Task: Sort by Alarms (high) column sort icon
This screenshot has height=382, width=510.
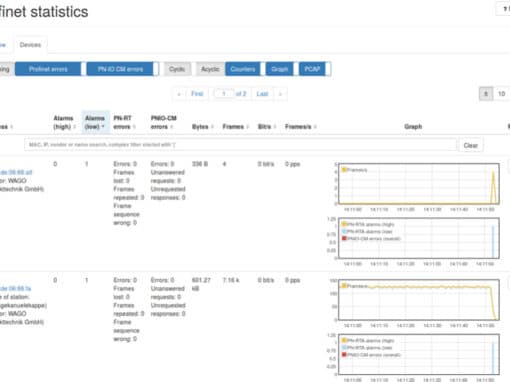Action: (74, 127)
